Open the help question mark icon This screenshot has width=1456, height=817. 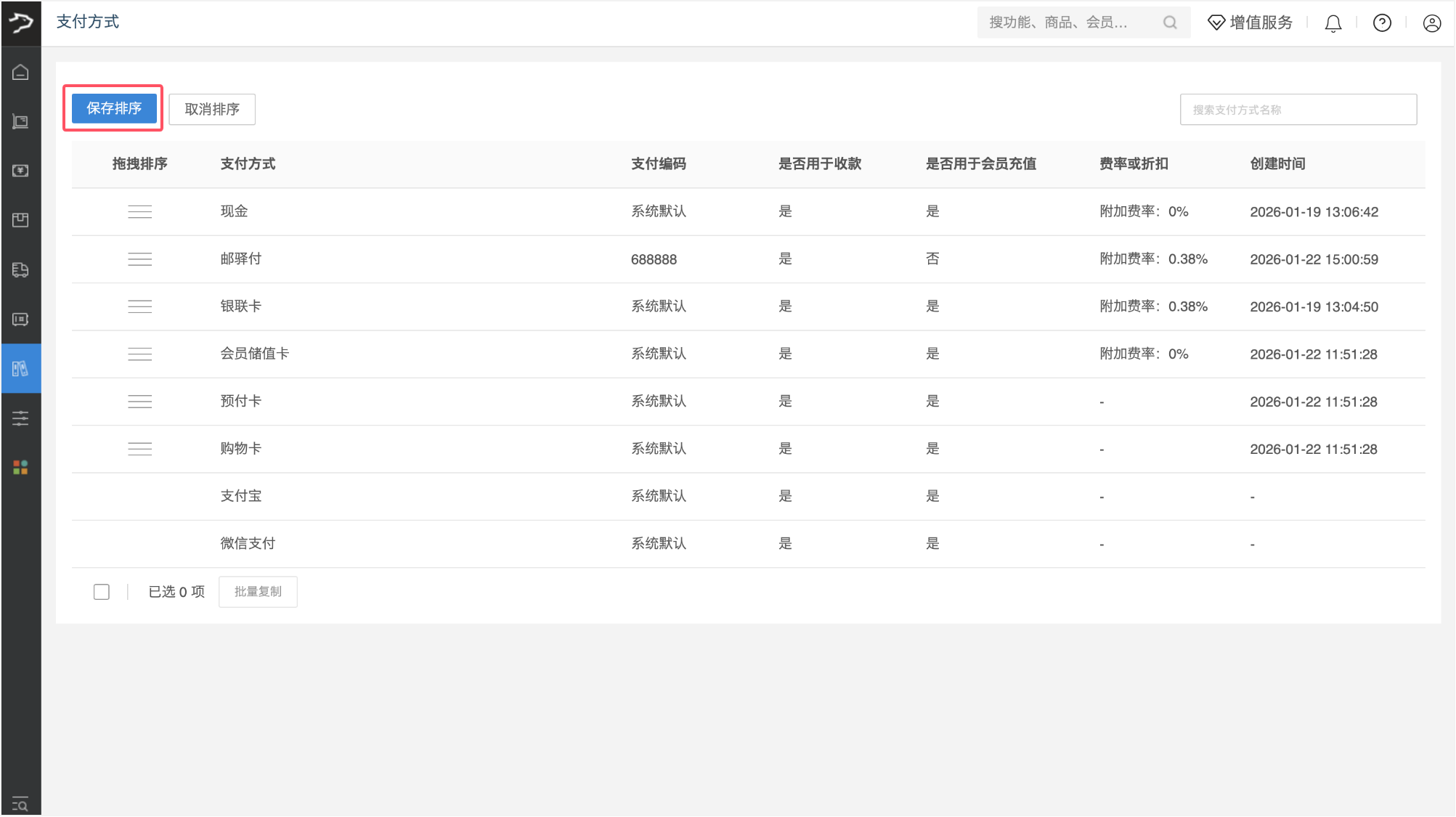1382,23
